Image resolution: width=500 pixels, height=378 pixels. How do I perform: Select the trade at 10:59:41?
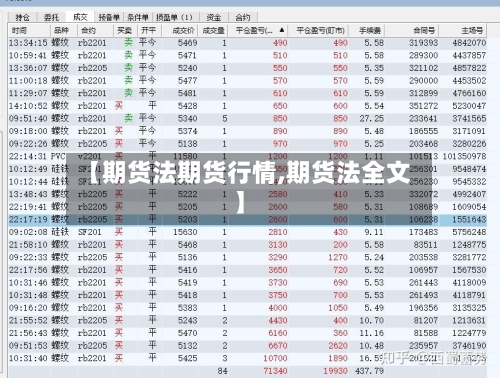coord(247,55)
